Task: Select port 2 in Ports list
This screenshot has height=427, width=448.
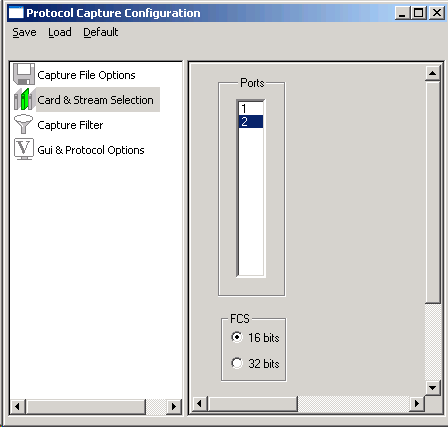Action: (251, 122)
